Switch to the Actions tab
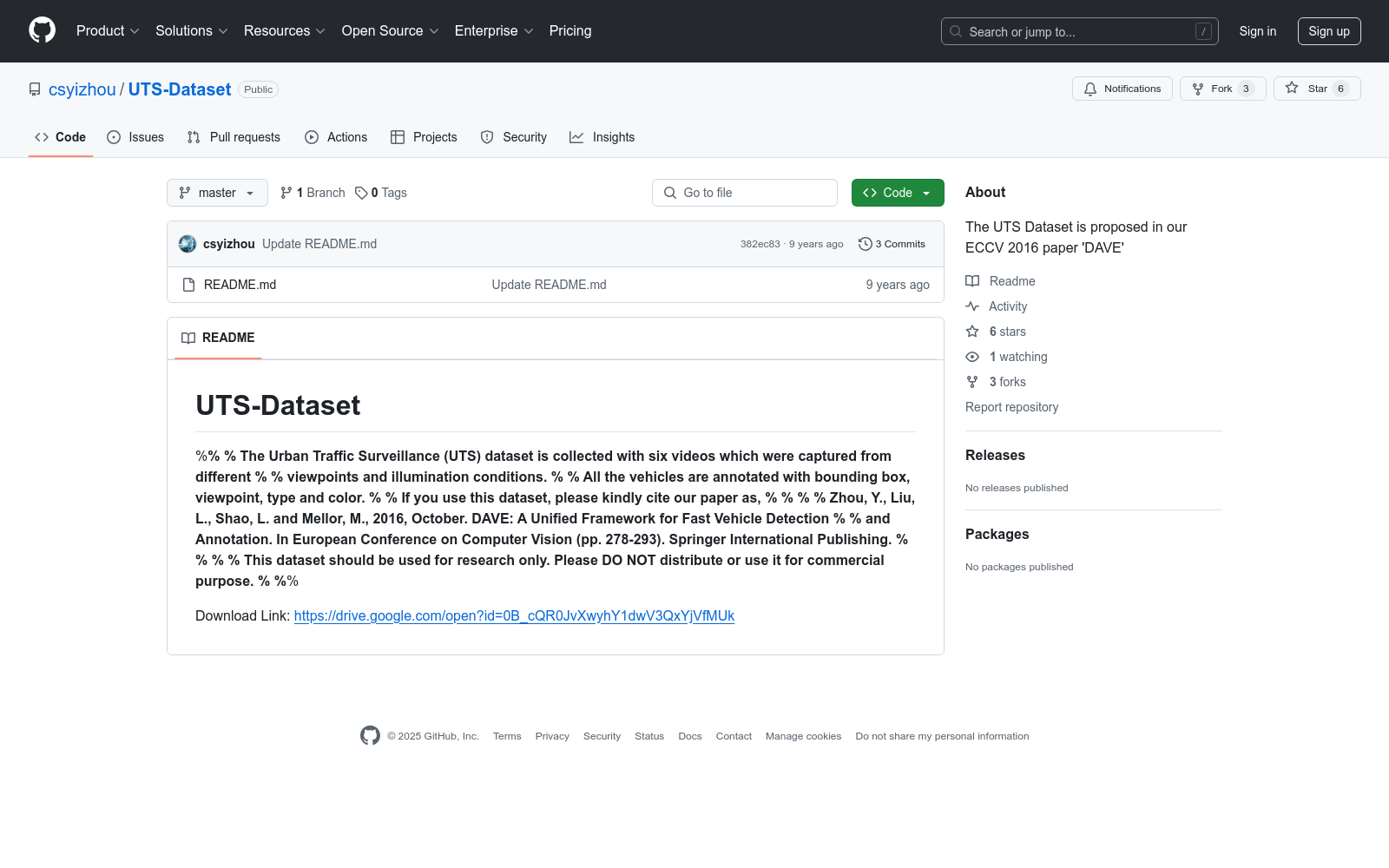The height and width of the screenshot is (868, 1389). coord(336,137)
